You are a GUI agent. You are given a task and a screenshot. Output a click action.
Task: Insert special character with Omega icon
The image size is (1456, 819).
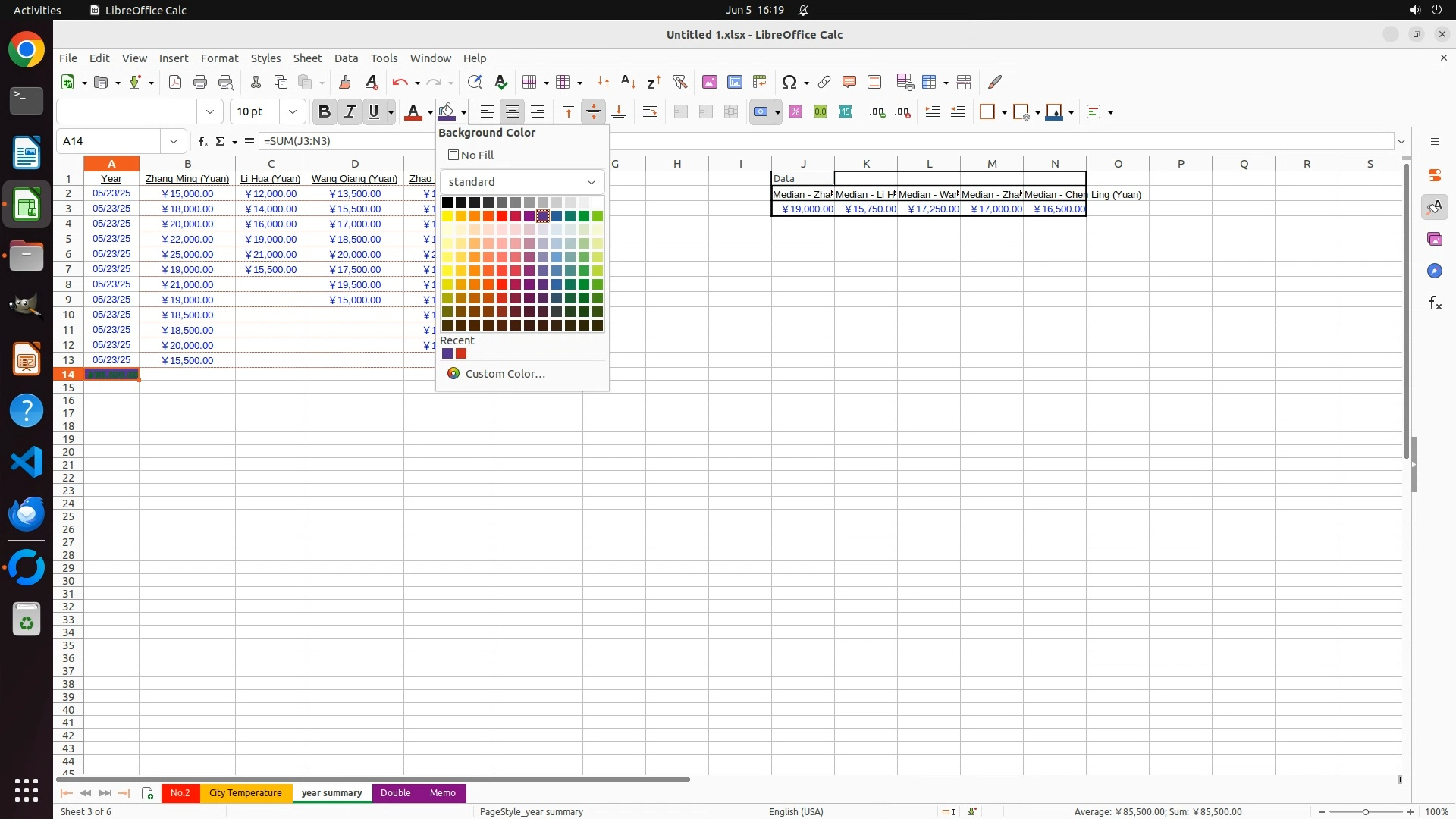point(789,82)
